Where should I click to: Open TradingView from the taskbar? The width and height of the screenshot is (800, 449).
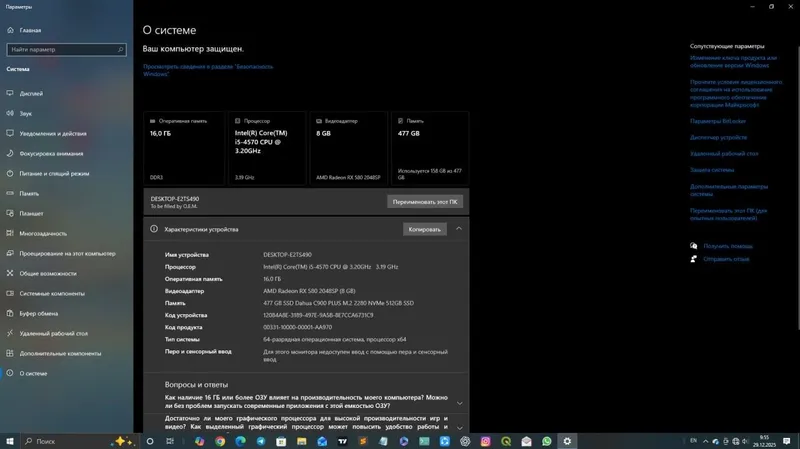pos(342,441)
